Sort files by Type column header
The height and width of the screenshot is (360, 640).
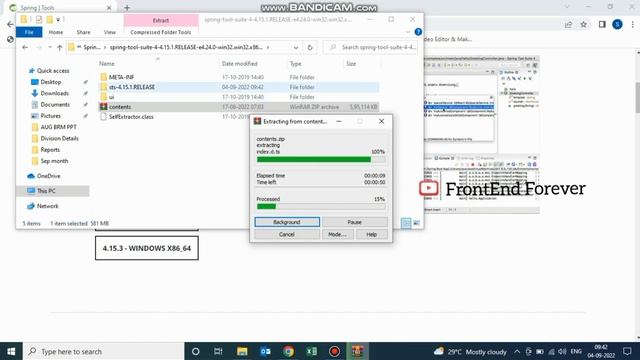[x=296, y=64]
